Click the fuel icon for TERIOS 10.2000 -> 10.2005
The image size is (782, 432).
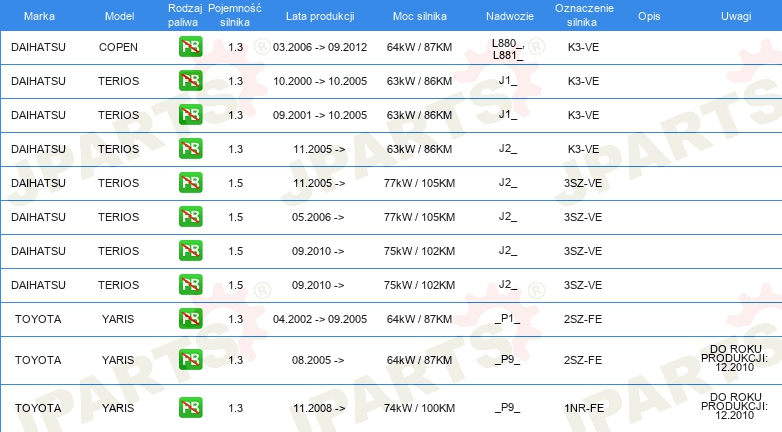191,81
